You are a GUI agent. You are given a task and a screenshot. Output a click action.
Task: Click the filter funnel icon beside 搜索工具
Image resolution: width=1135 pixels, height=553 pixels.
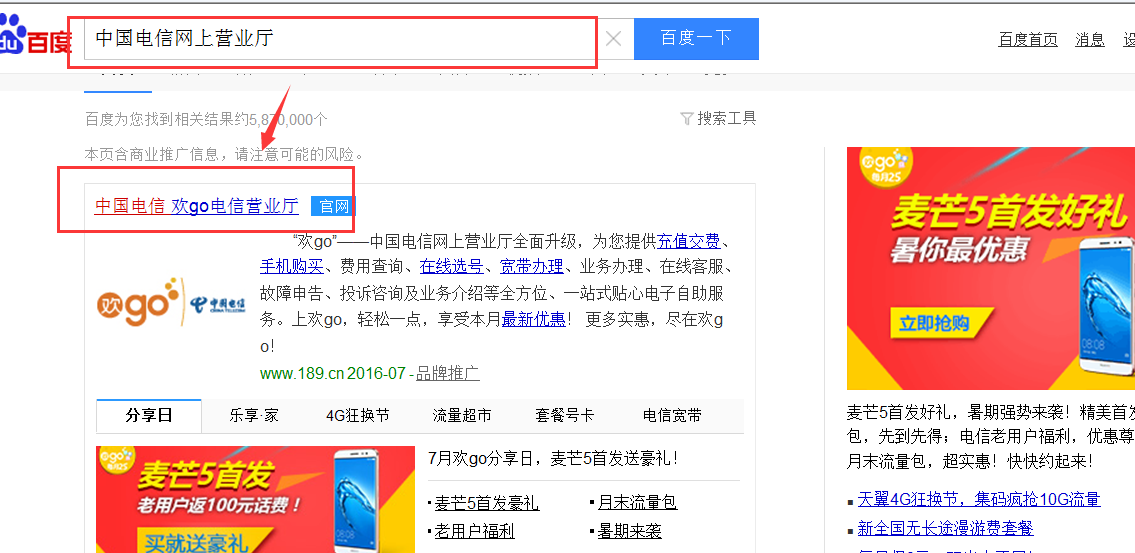[x=687, y=118]
